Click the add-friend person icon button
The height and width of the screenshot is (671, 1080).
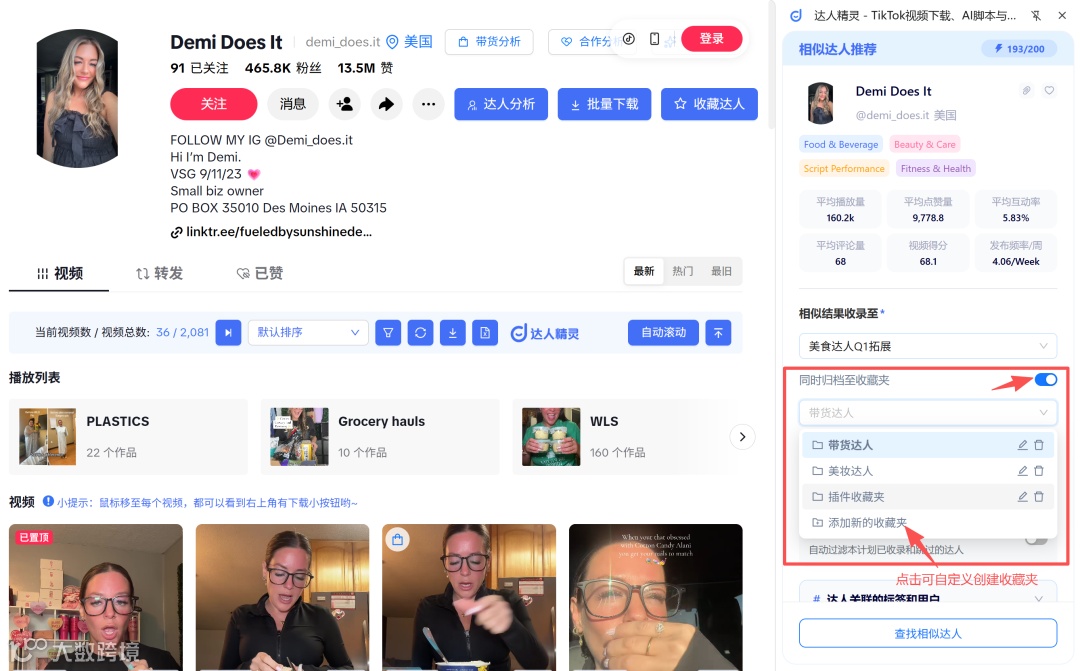click(344, 104)
